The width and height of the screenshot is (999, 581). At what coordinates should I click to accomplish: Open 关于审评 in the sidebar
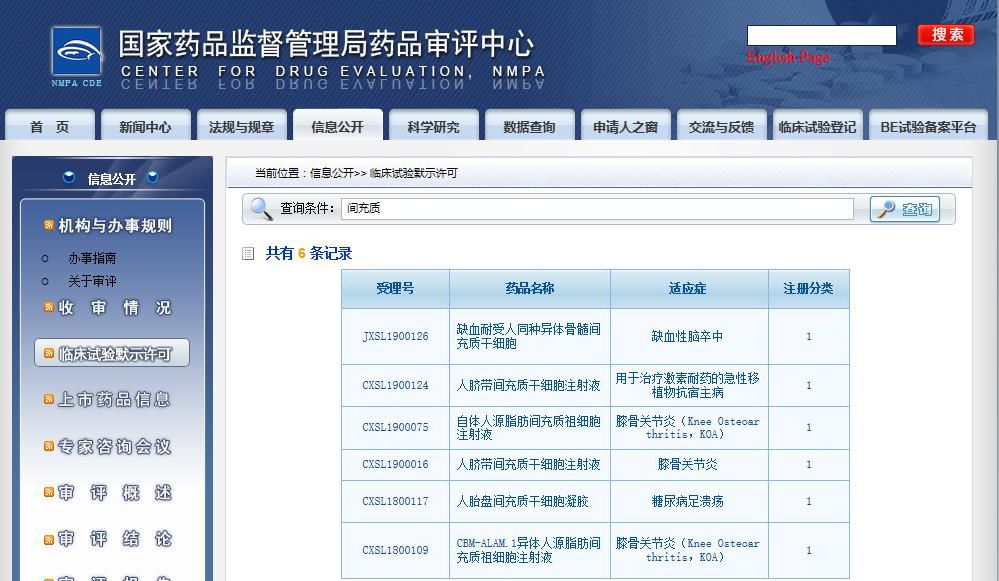pyautogui.click(x=92, y=281)
